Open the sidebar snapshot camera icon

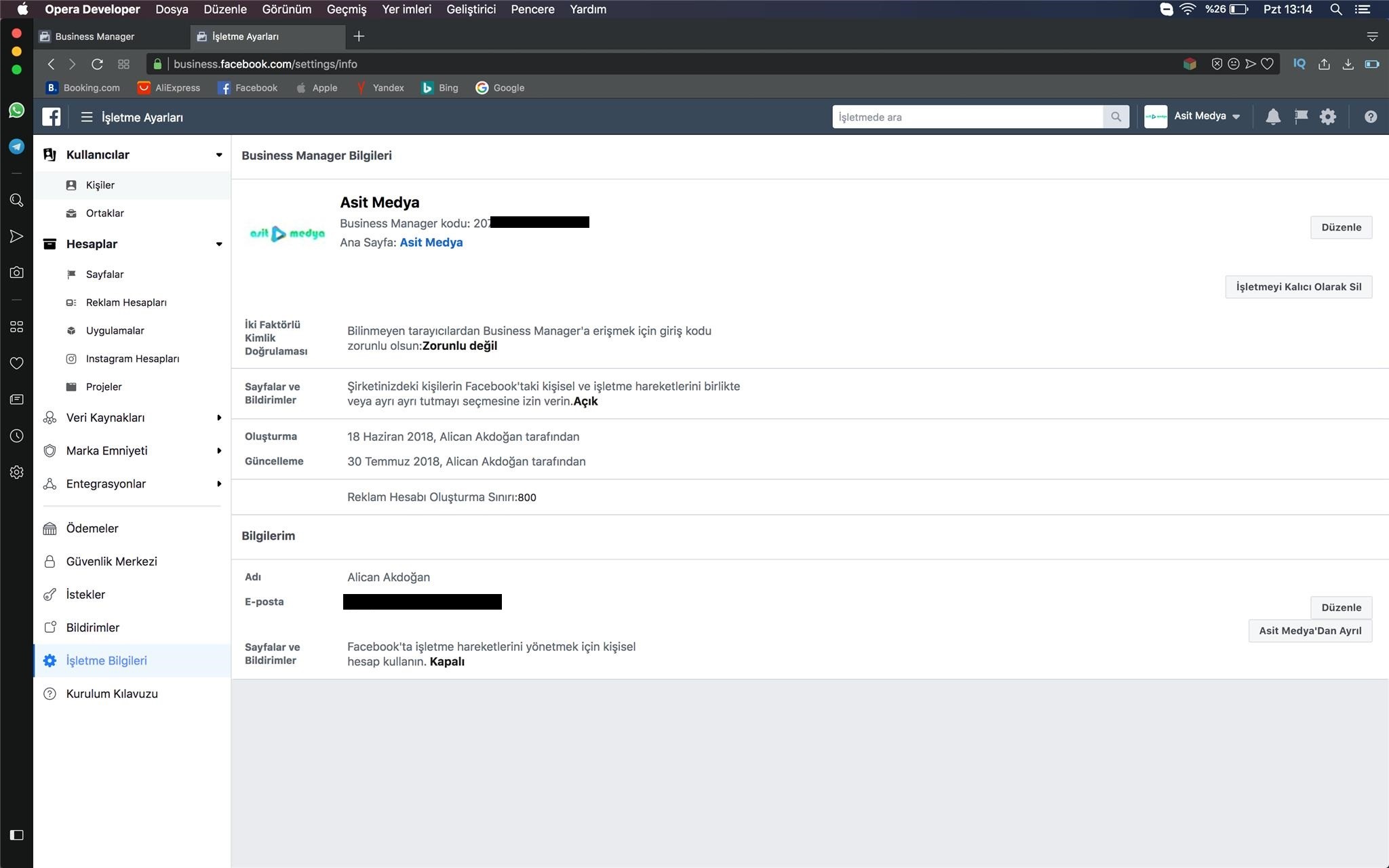[17, 273]
